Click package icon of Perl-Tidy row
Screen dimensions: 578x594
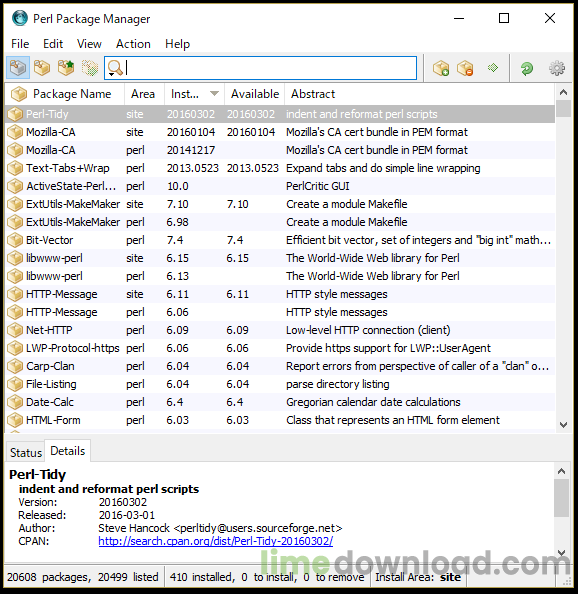pos(15,114)
